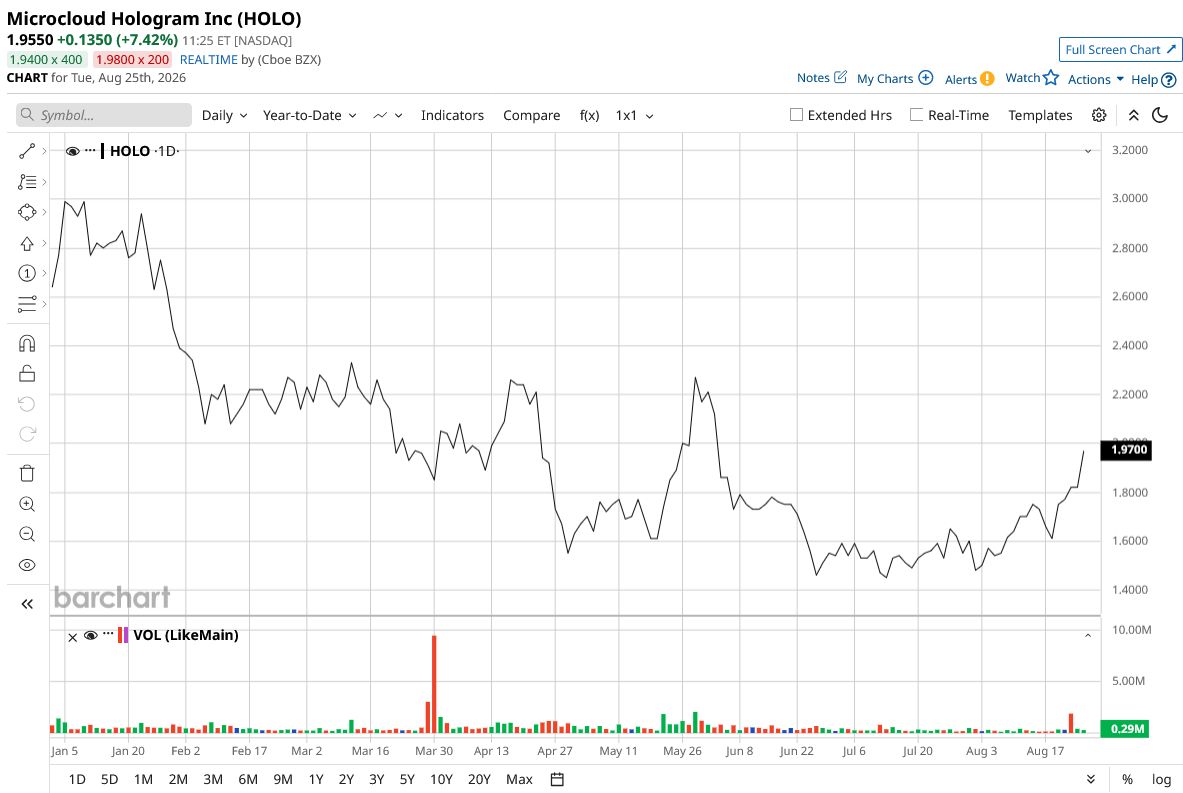Toggle the magnet snap tool
The image size is (1183, 793).
(27, 344)
